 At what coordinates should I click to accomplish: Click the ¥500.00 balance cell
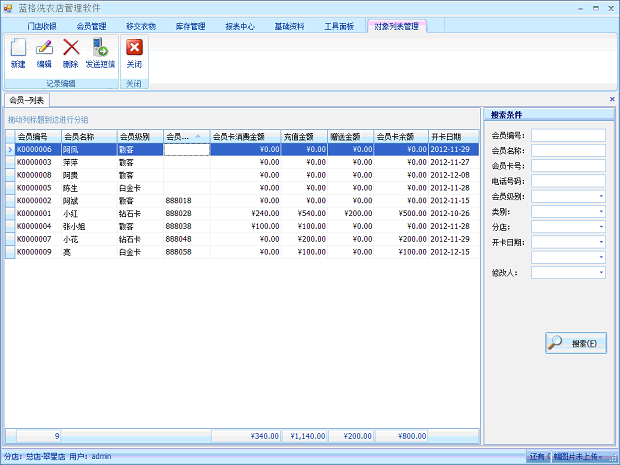[401, 214]
